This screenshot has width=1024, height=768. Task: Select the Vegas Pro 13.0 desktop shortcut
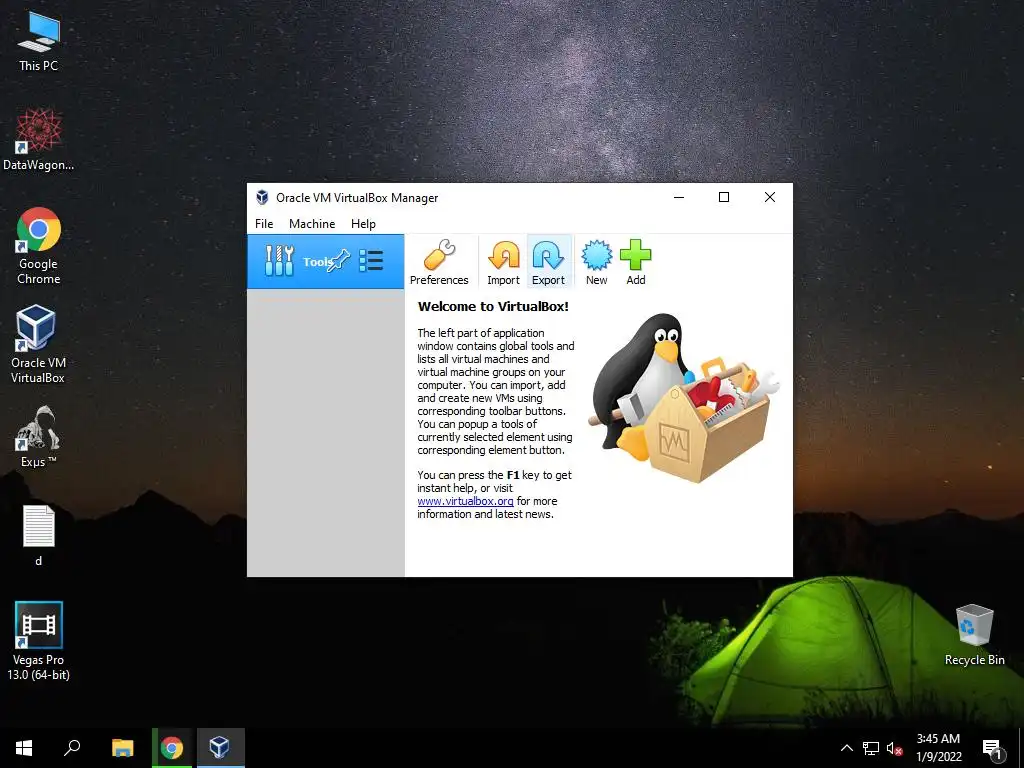point(39,641)
